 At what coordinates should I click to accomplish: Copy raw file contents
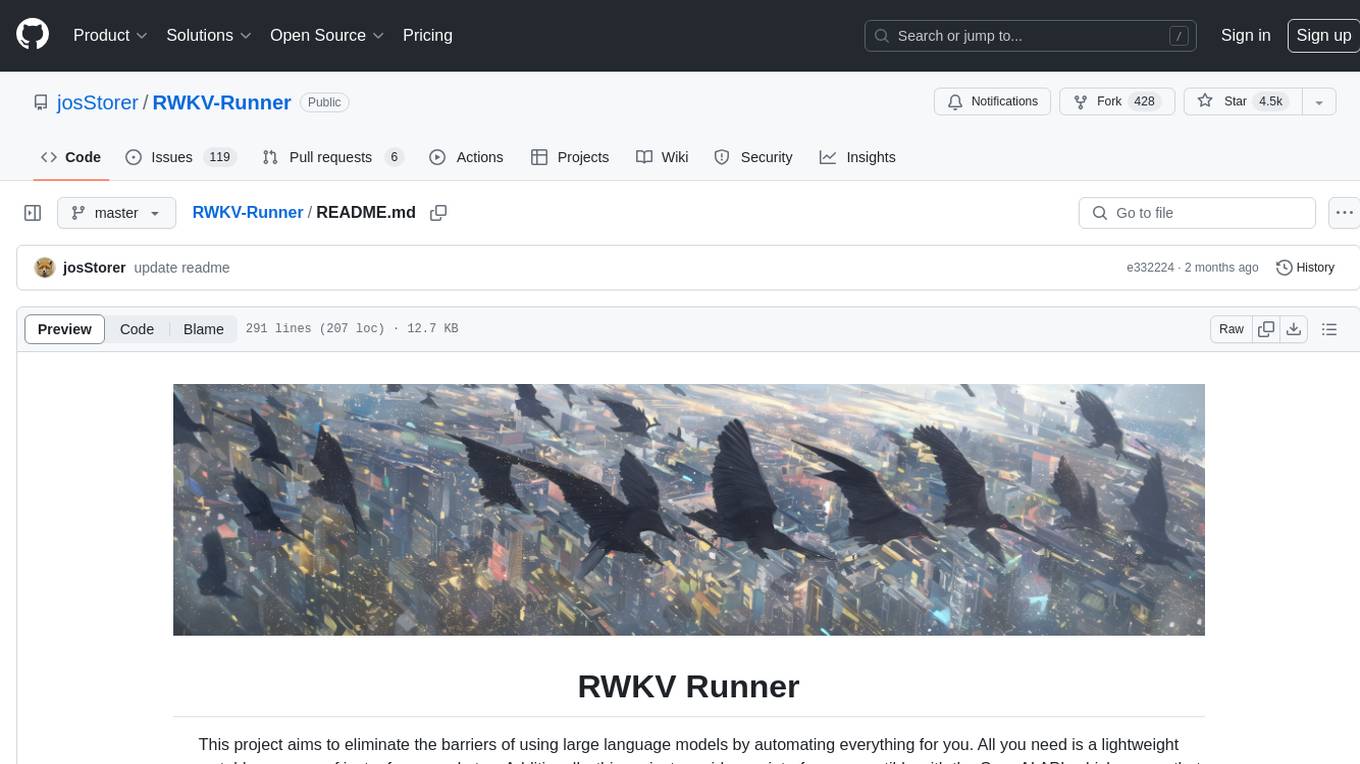(x=1266, y=329)
